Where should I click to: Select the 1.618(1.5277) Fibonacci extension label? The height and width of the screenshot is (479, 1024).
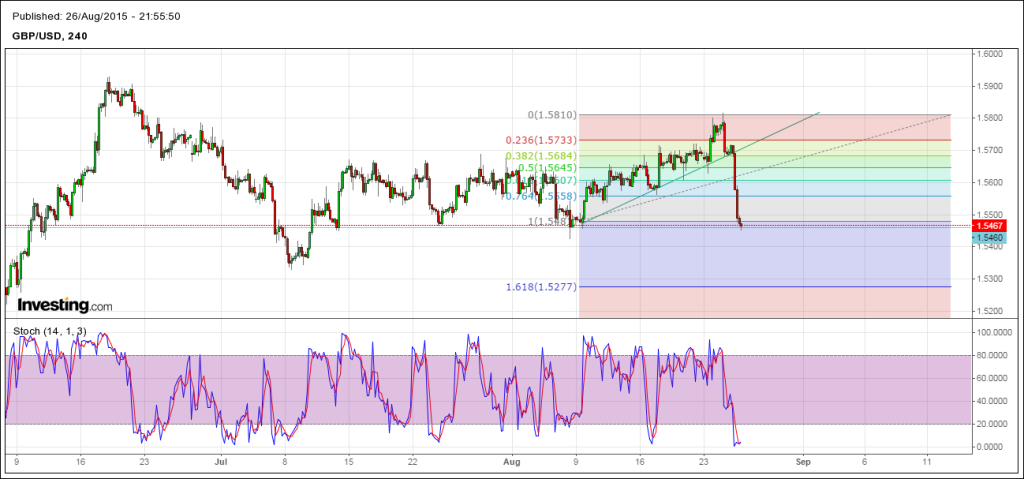pyautogui.click(x=540, y=287)
